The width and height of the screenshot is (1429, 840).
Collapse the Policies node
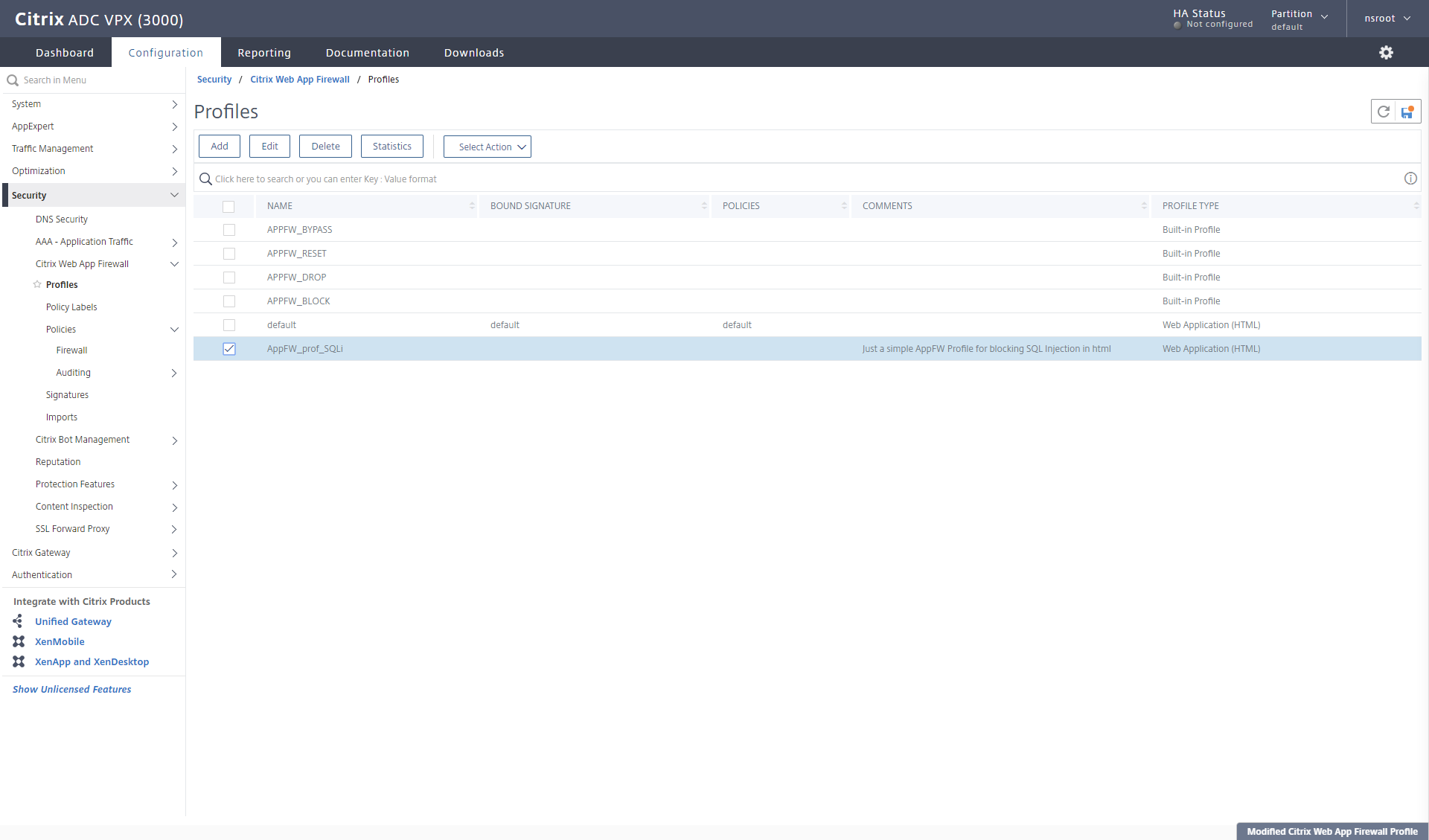174,330
